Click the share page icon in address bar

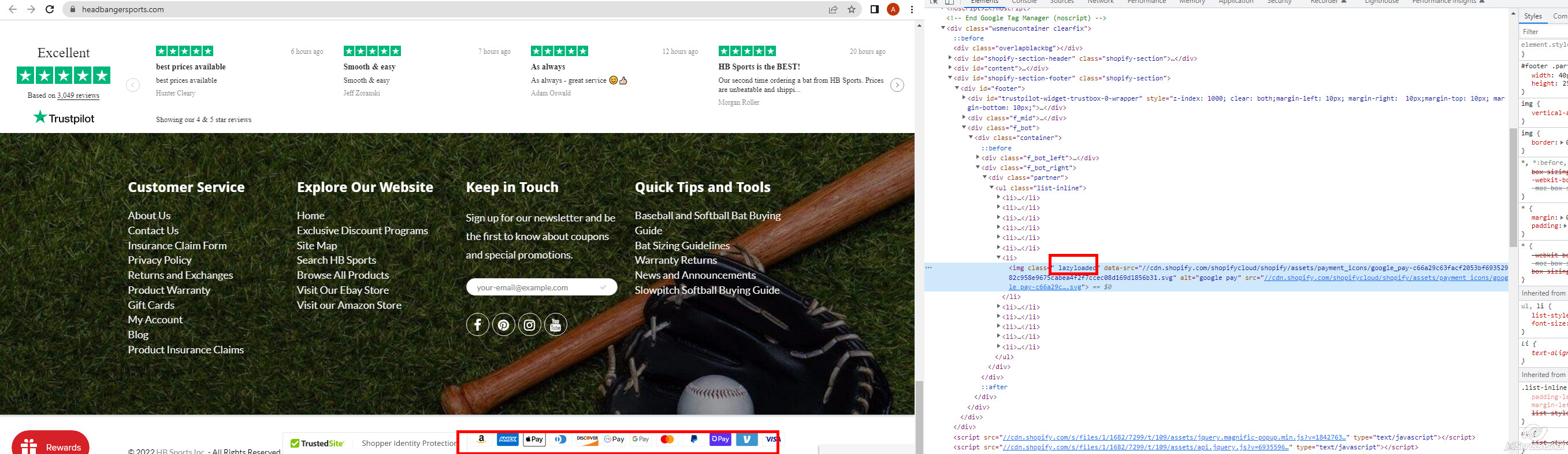pyautogui.click(x=833, y=9)
